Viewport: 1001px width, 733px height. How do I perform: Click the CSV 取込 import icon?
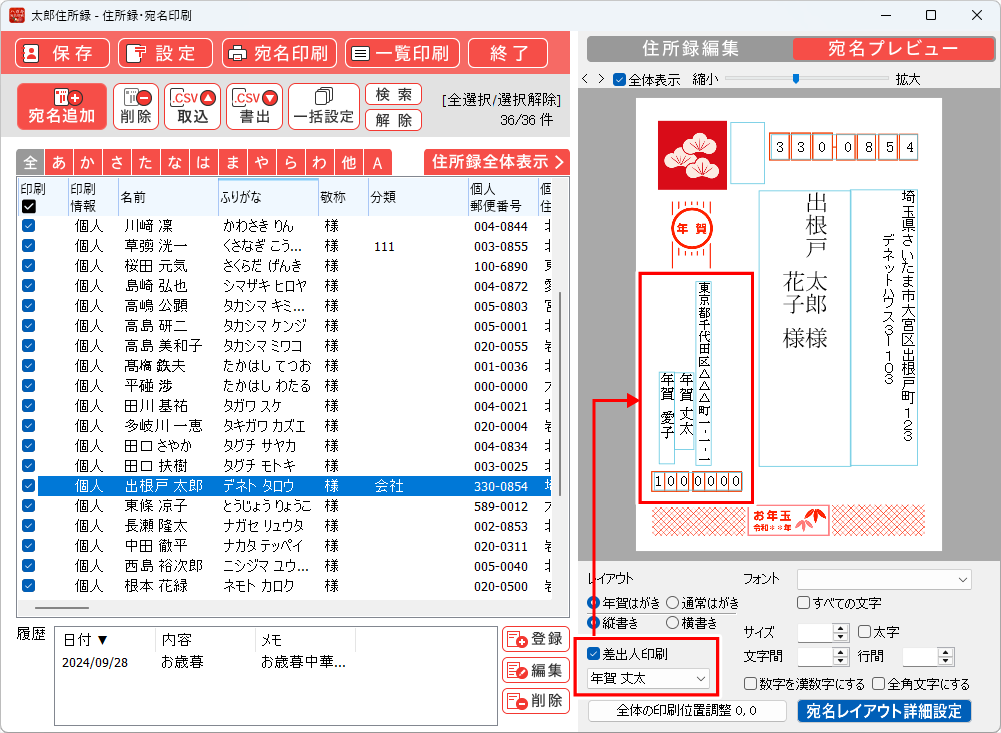(193, 106)
